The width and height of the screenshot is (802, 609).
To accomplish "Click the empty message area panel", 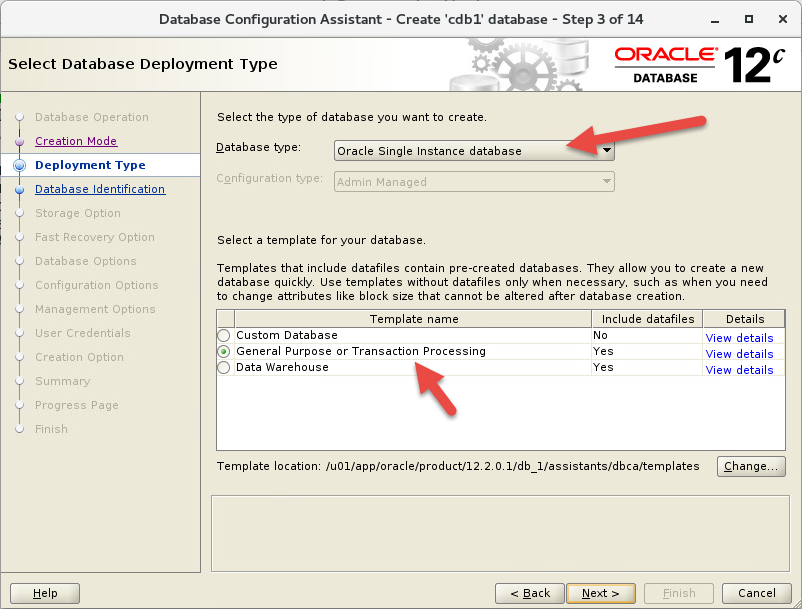I will (x=500, y=533).
